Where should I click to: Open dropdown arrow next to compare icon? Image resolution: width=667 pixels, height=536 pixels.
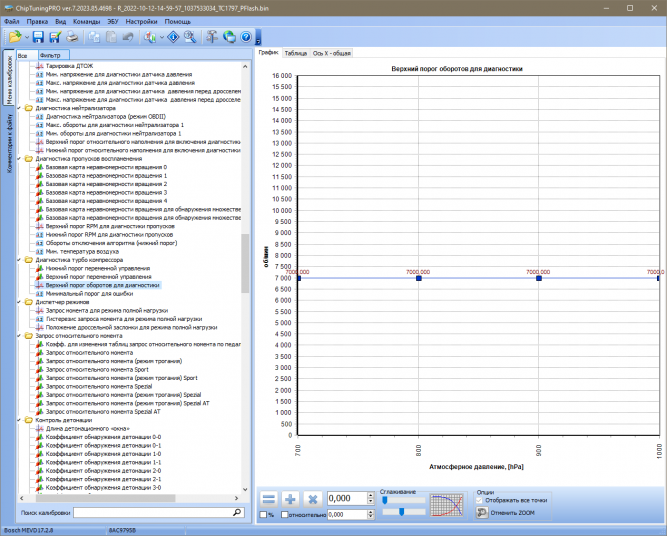[x=162, y=37]
